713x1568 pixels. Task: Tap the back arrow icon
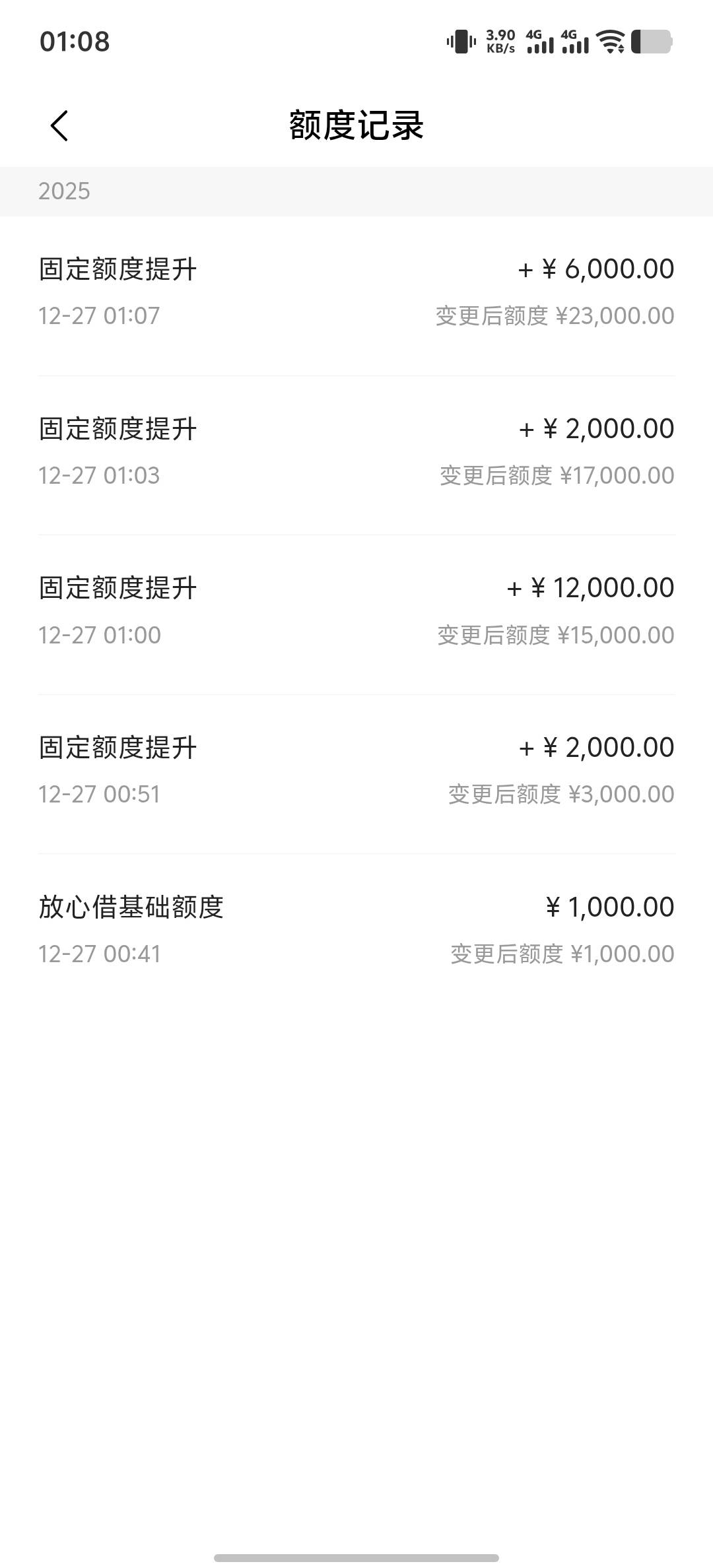pos(59,125)
